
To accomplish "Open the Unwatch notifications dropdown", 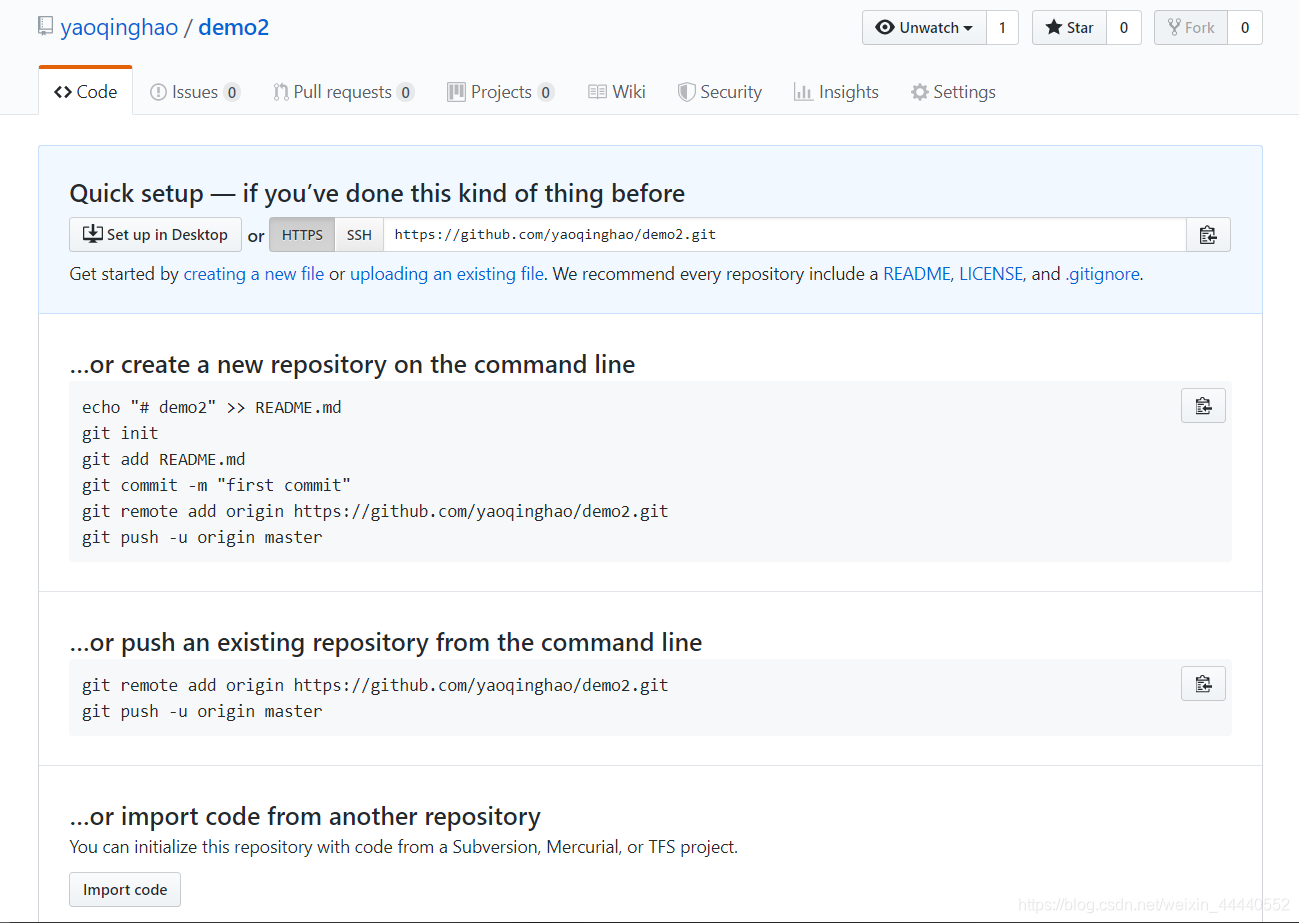I will (x=924, y=28).
